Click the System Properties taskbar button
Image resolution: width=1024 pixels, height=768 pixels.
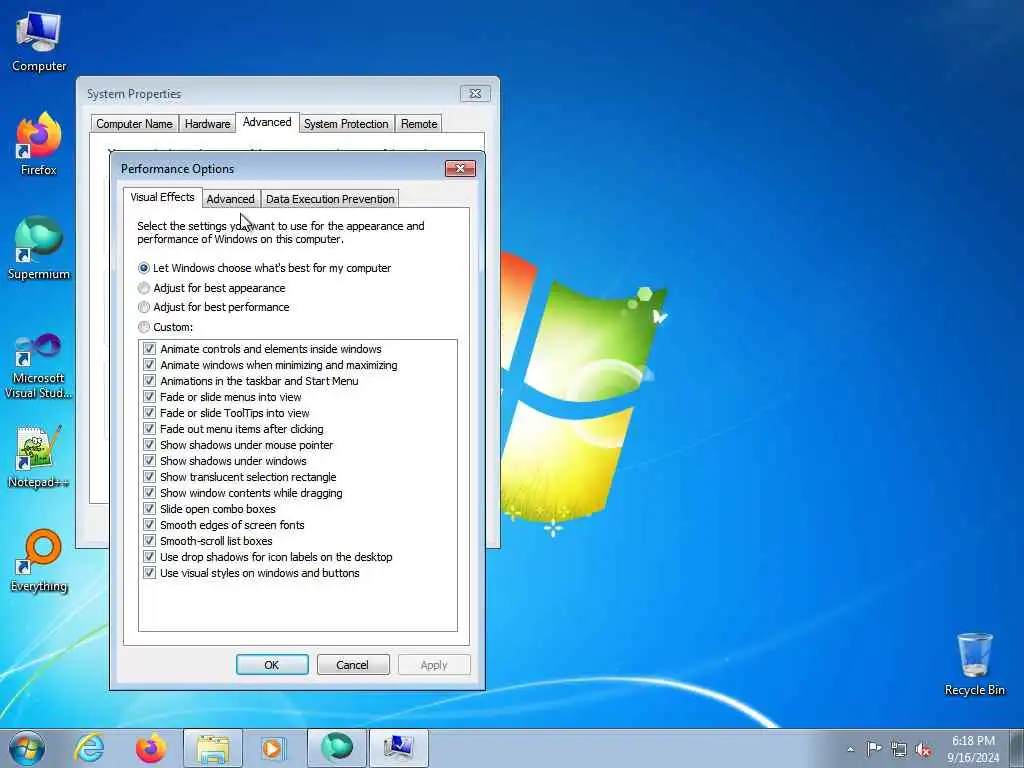398,748
